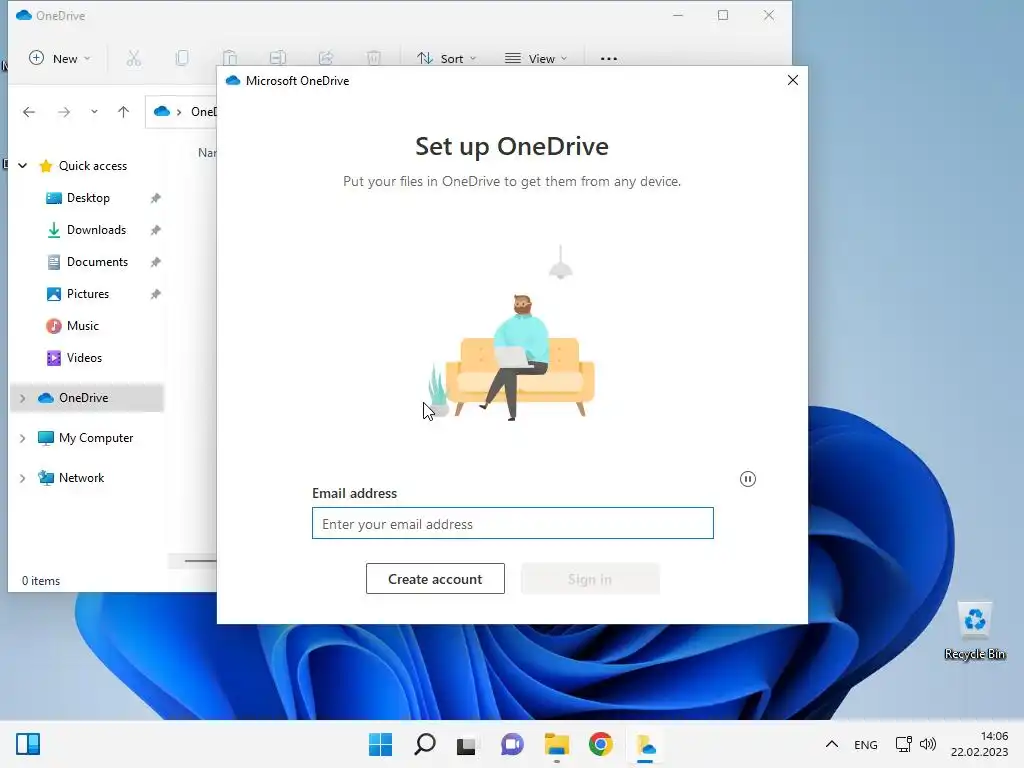Click OneDrive cloud icon in address bar
Viewport: 1024px width, 768px height.
coord(162,112)
